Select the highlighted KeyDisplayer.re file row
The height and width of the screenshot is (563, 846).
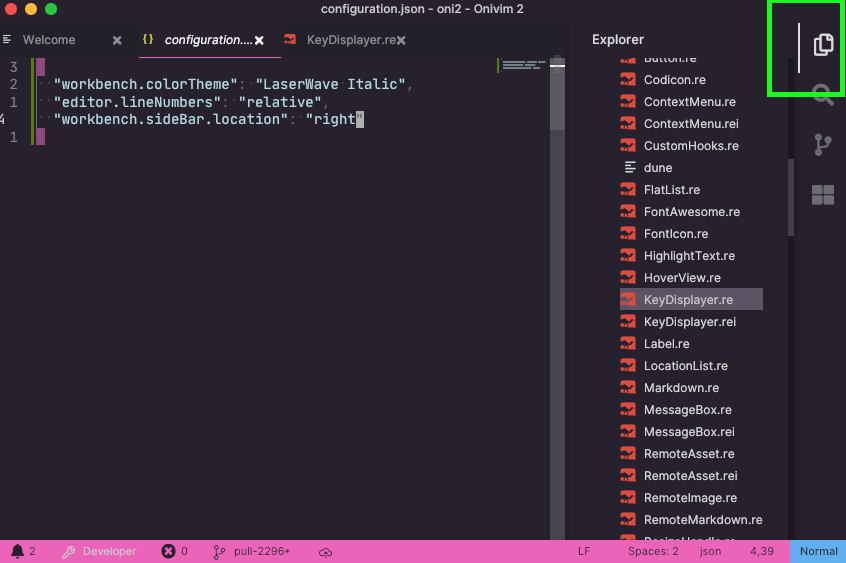[x=691, y=300]
